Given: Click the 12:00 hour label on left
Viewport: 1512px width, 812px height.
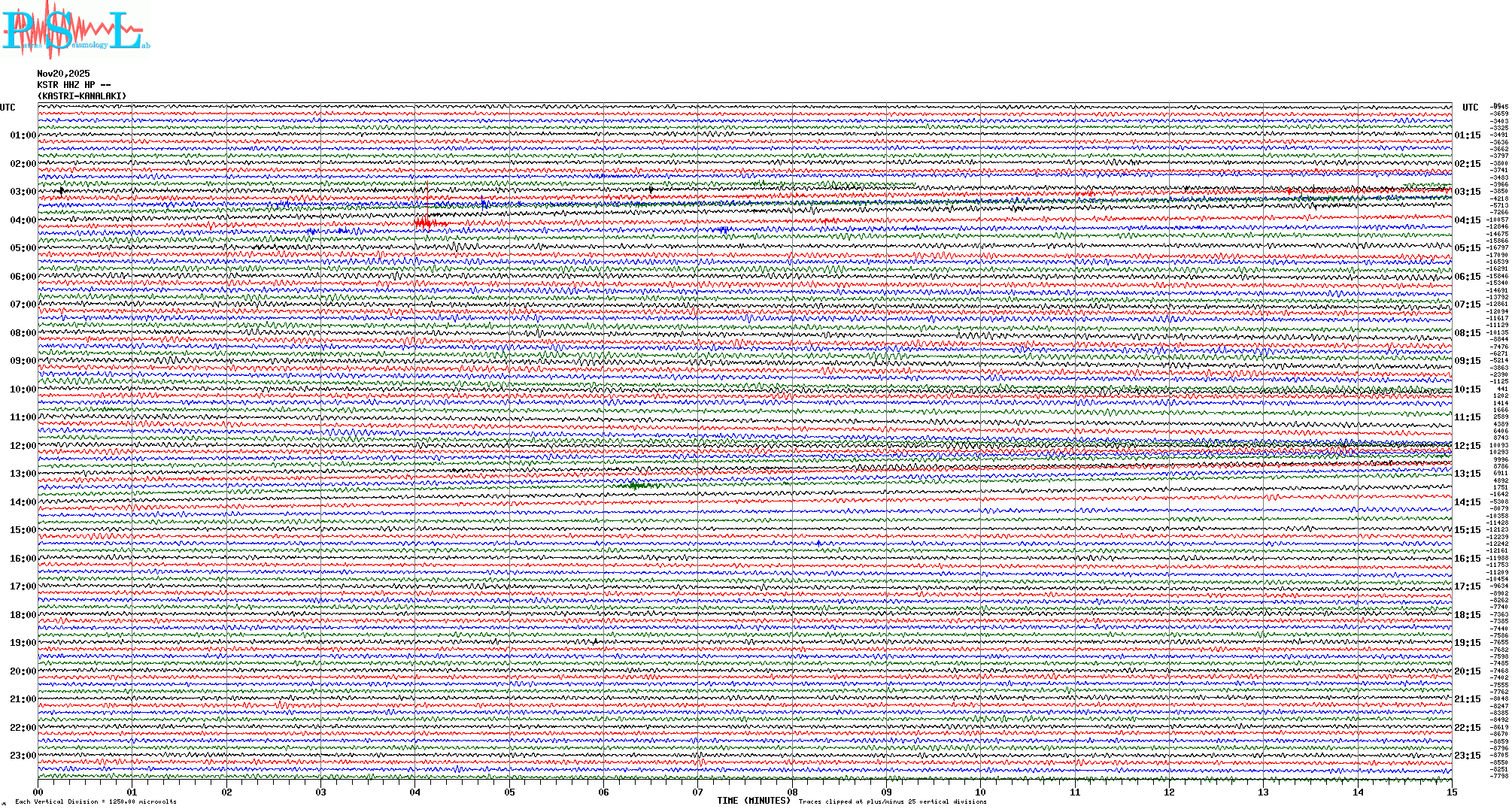Looking at the screenshot, I should pos(23,446).
